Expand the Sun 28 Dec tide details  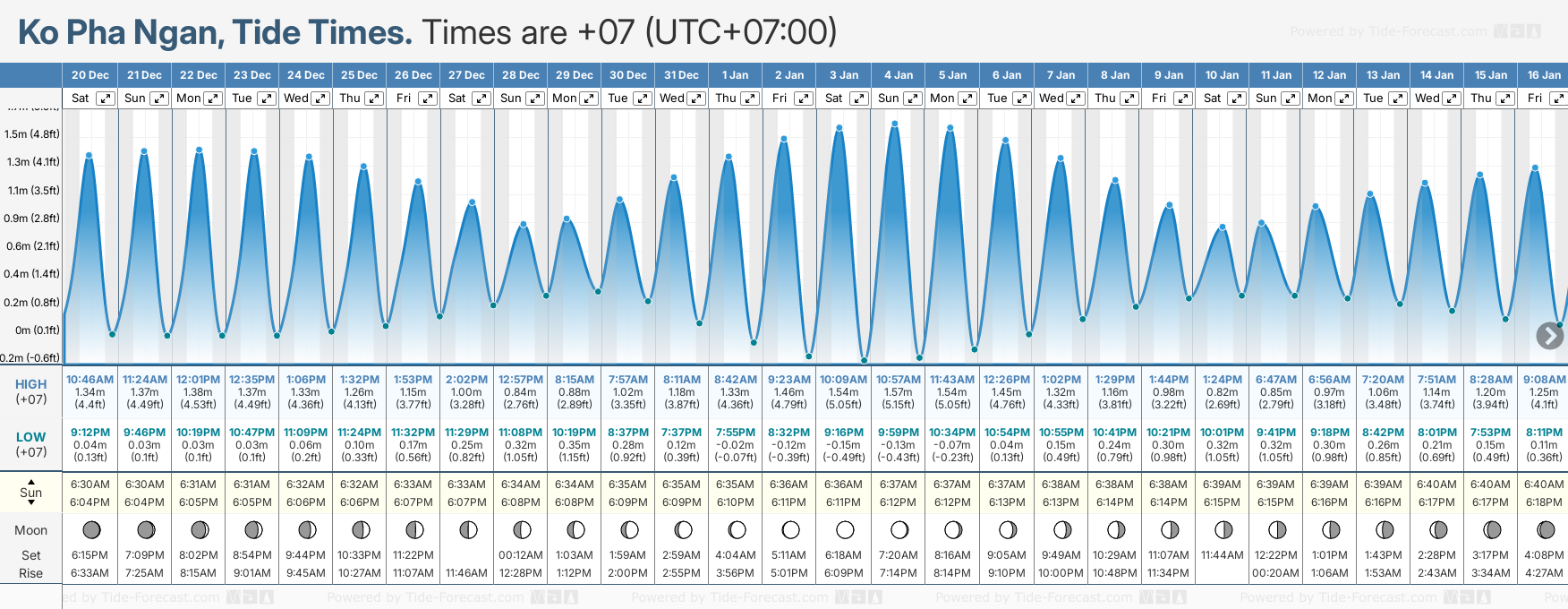pyautogui.click(x=535, y=99)
